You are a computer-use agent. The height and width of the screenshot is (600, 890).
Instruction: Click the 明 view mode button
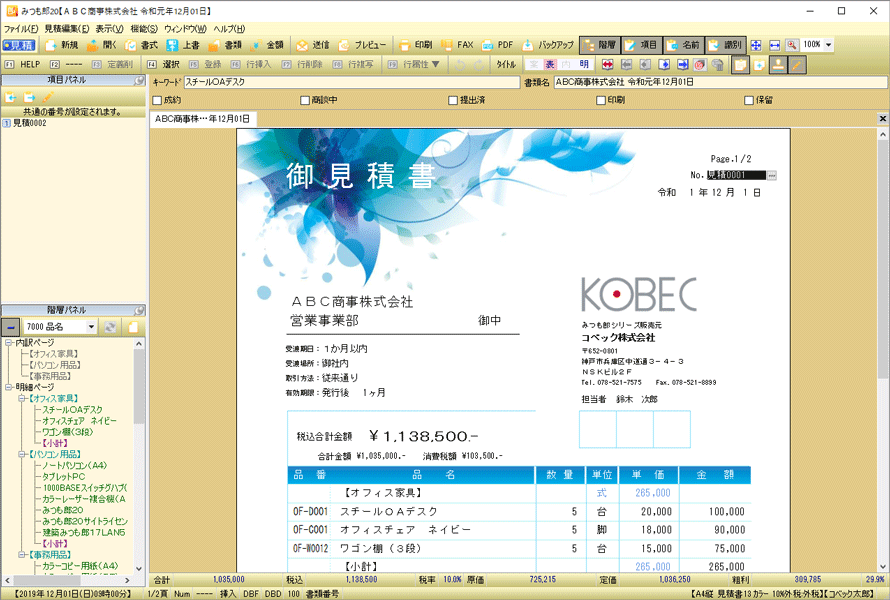point(584,65)
